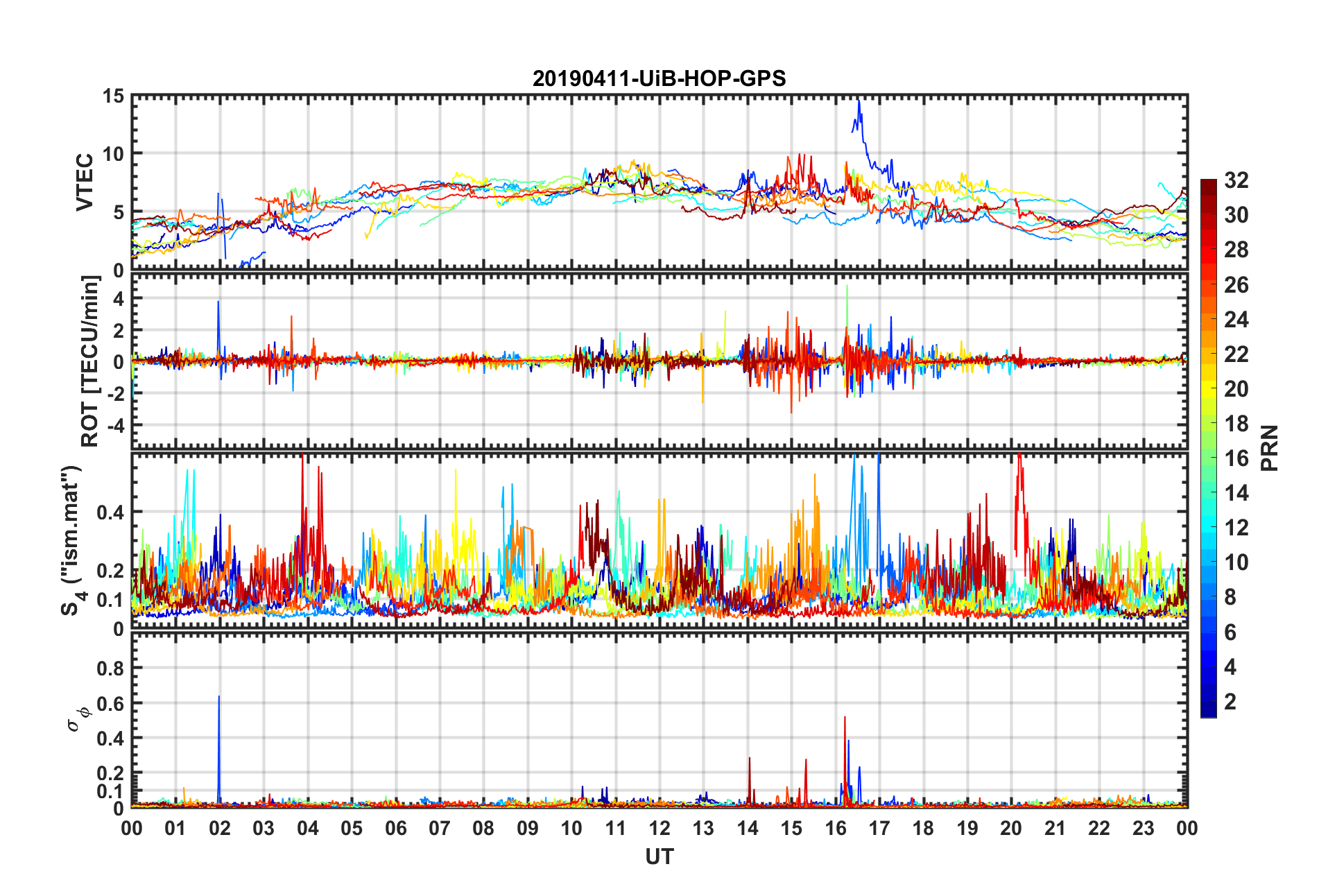This screenshot has width=1319, height=896.
Task: Click VTEC axis tick label 15
Action: (x=113, y=96)
